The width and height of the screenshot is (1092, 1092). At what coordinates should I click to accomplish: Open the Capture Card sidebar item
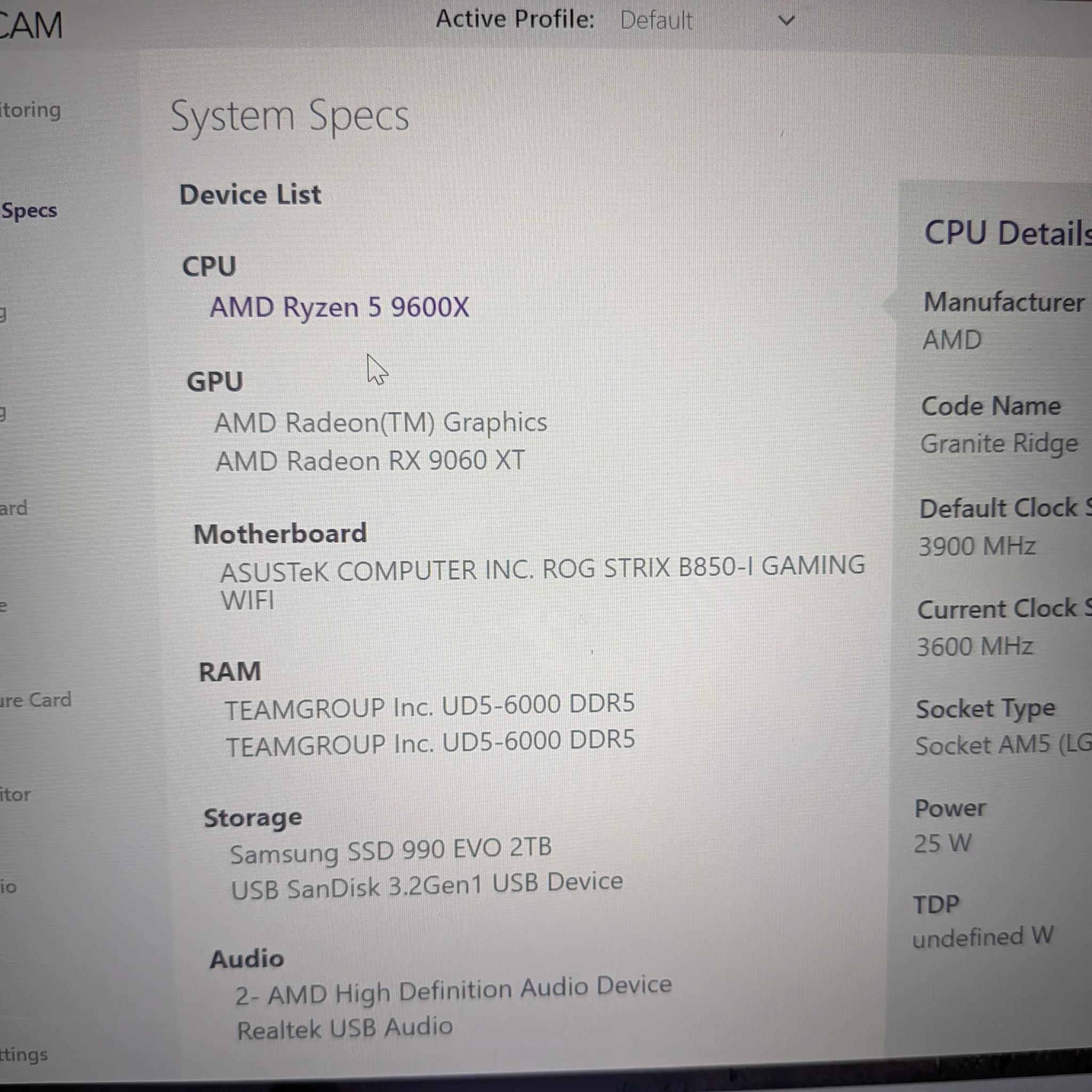(36, 700)
